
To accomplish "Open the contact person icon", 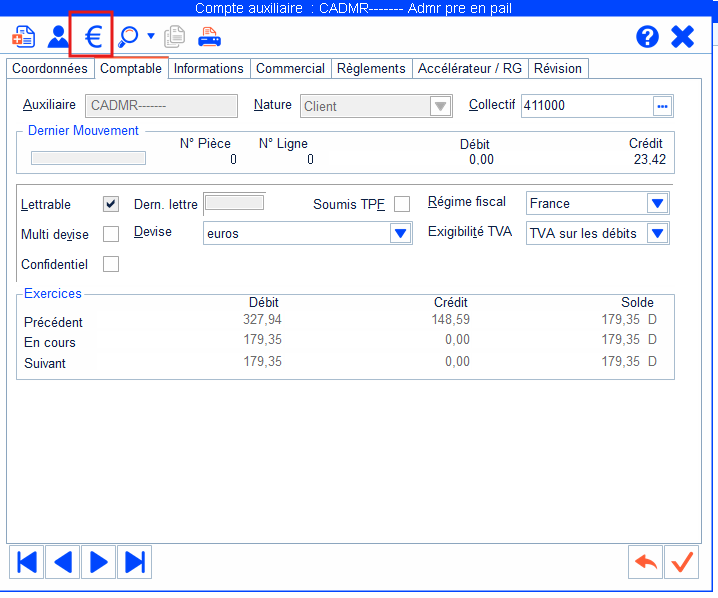I will (x=58, y=37).
